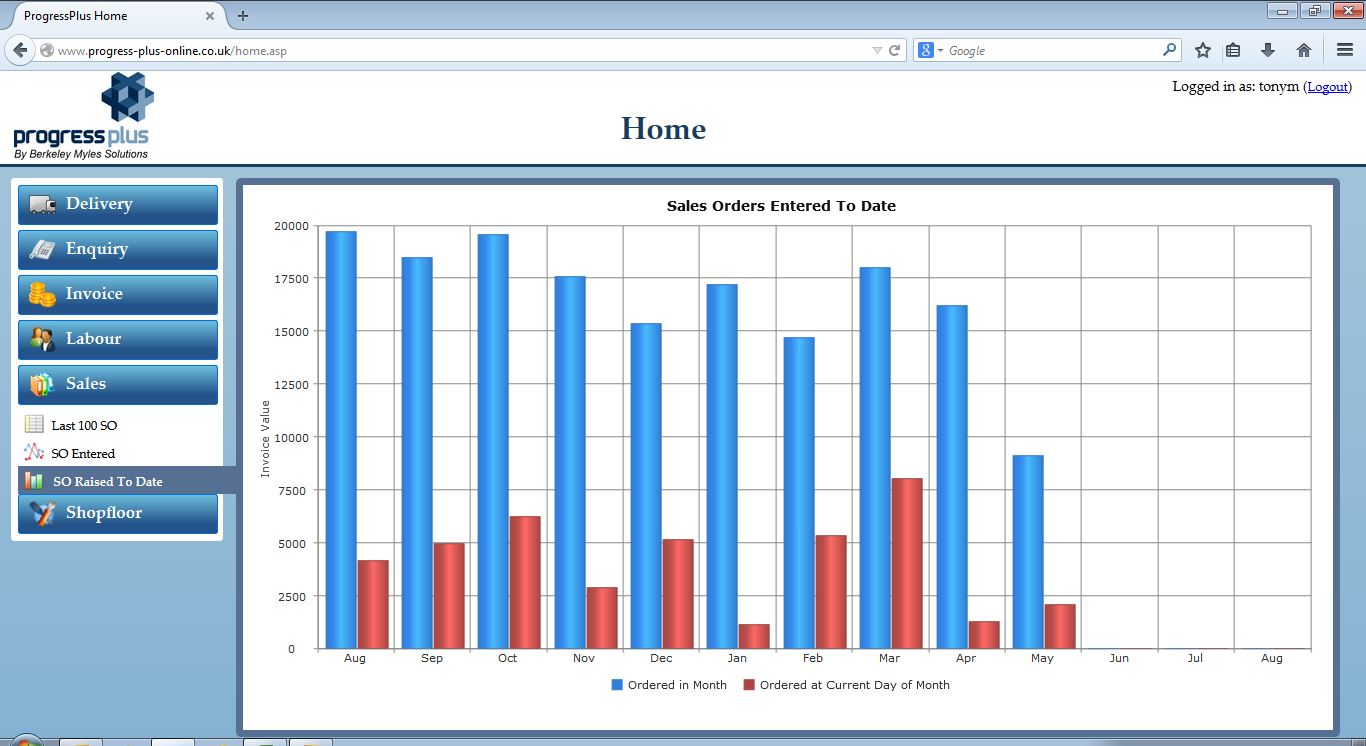
Task: Click the Logout link
Action: click(1327, 87)
